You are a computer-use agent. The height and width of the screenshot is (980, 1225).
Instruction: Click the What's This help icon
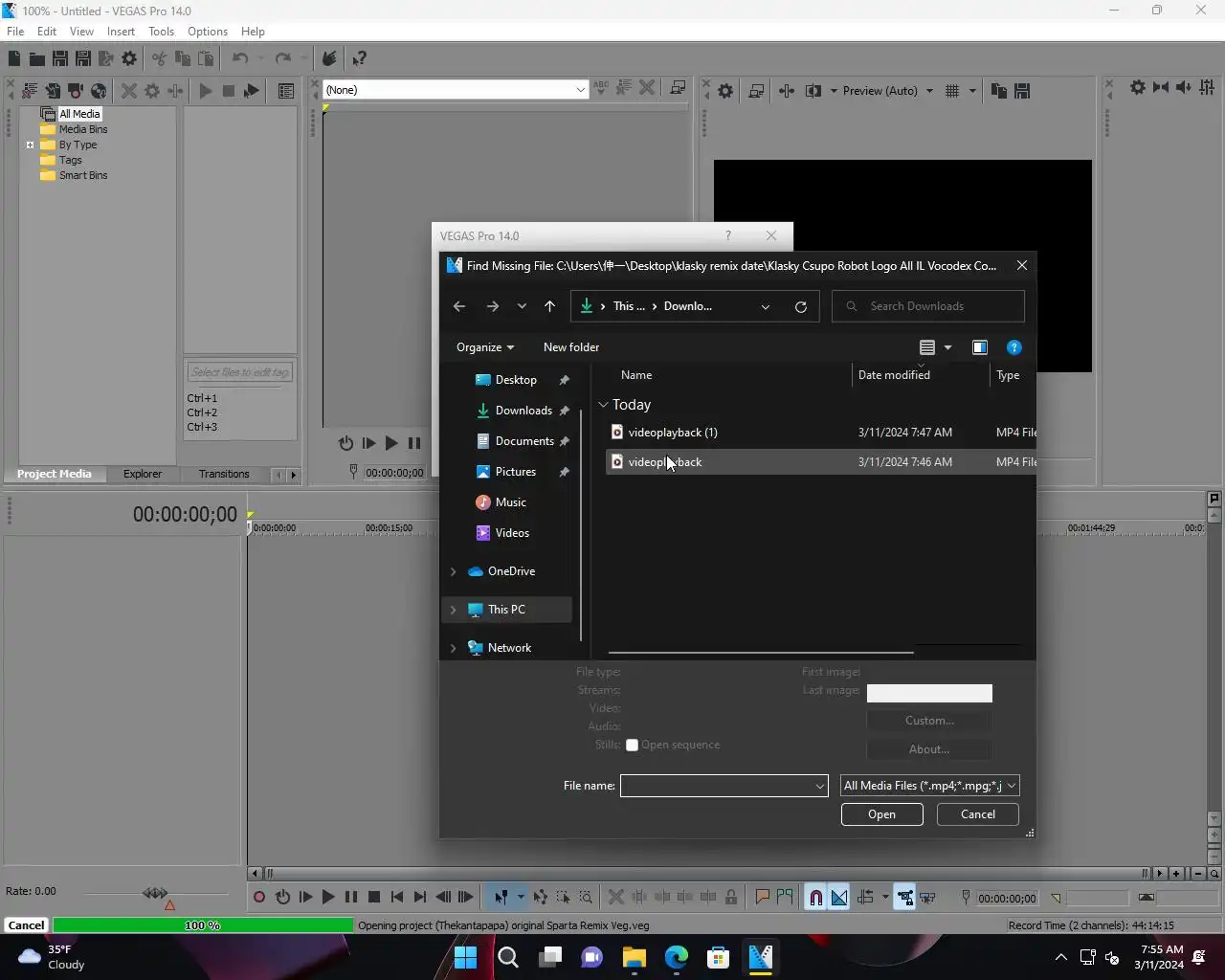[x=359, y=59]
